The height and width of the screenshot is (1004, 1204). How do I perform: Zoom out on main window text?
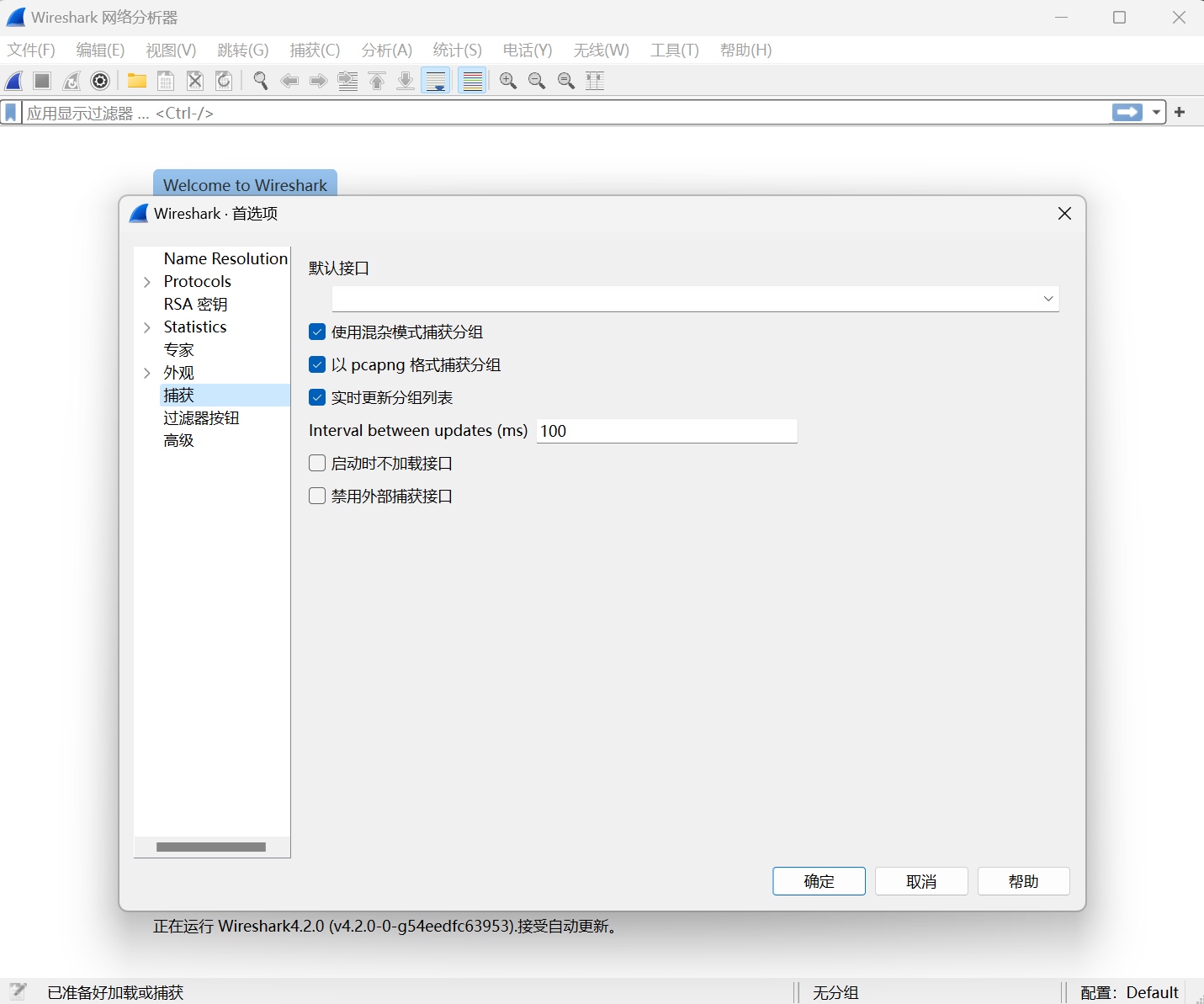coord(537,81)
